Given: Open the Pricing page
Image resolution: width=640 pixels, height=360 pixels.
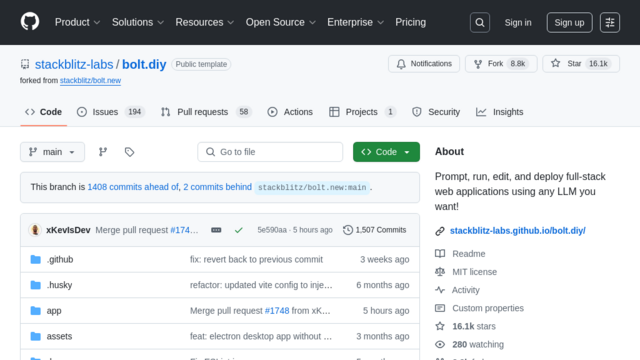Looking at the screenshot, I should [x=410, y=22].
